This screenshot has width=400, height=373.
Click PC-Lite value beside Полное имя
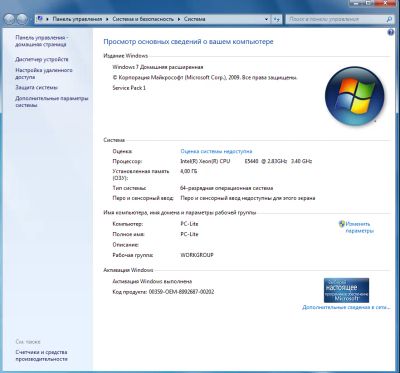[189, 234]
